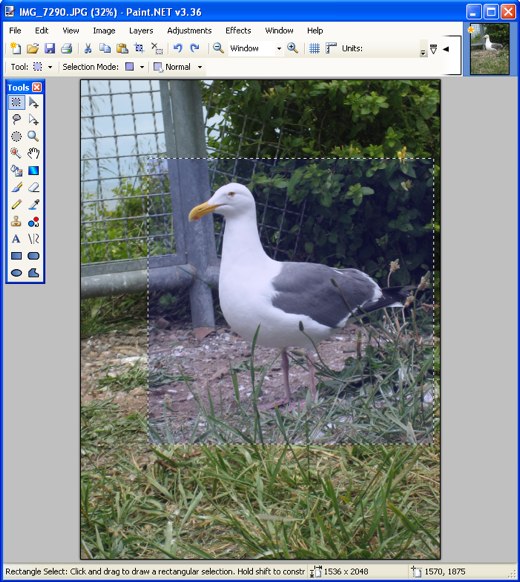The height and width of the screenshot is (582, 520).
Task: Click Crop to Selection toolbar icon
Action: 140,48
